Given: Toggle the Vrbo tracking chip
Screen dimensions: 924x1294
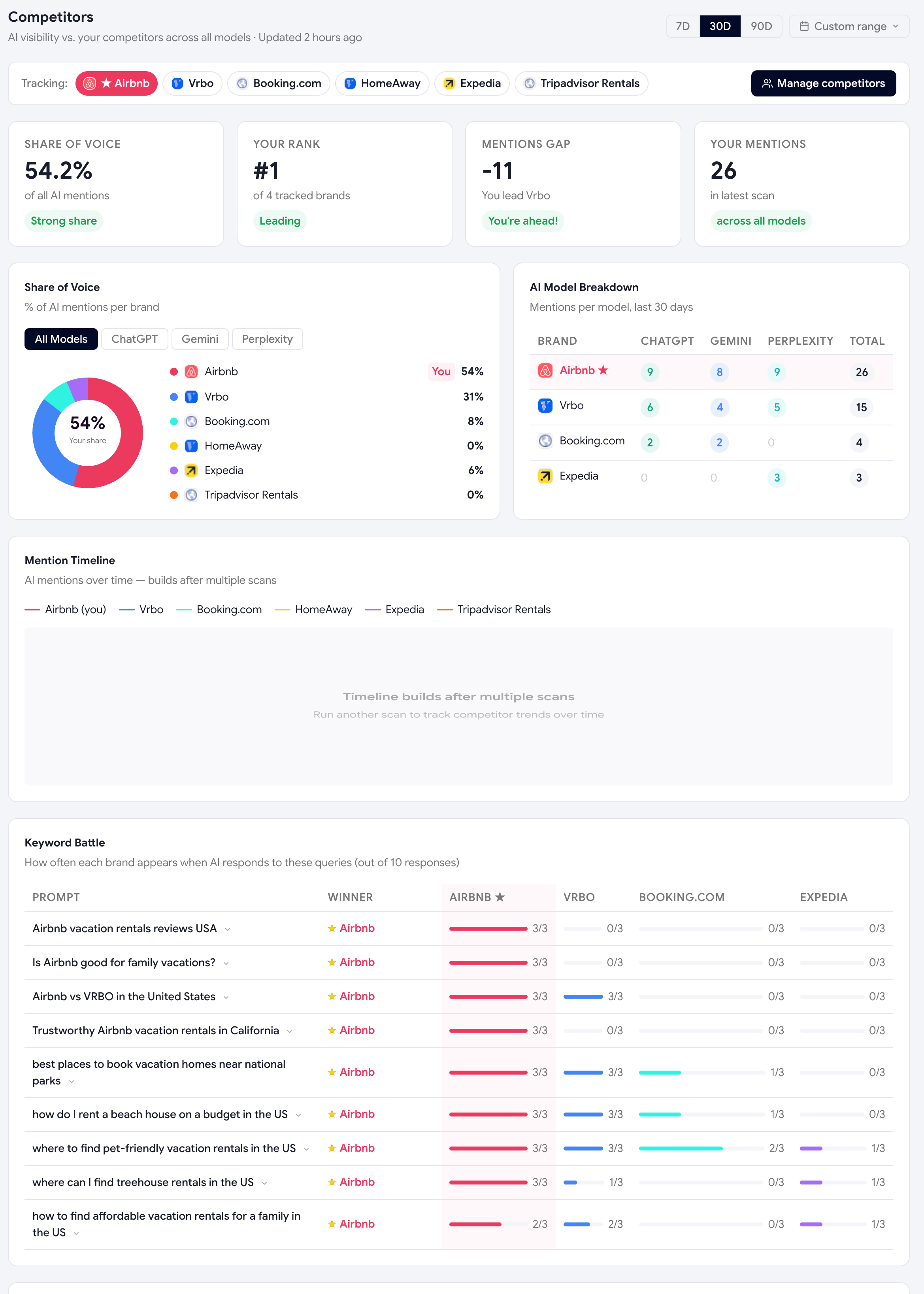Looking at the screenshot, I should coord(192,84).
